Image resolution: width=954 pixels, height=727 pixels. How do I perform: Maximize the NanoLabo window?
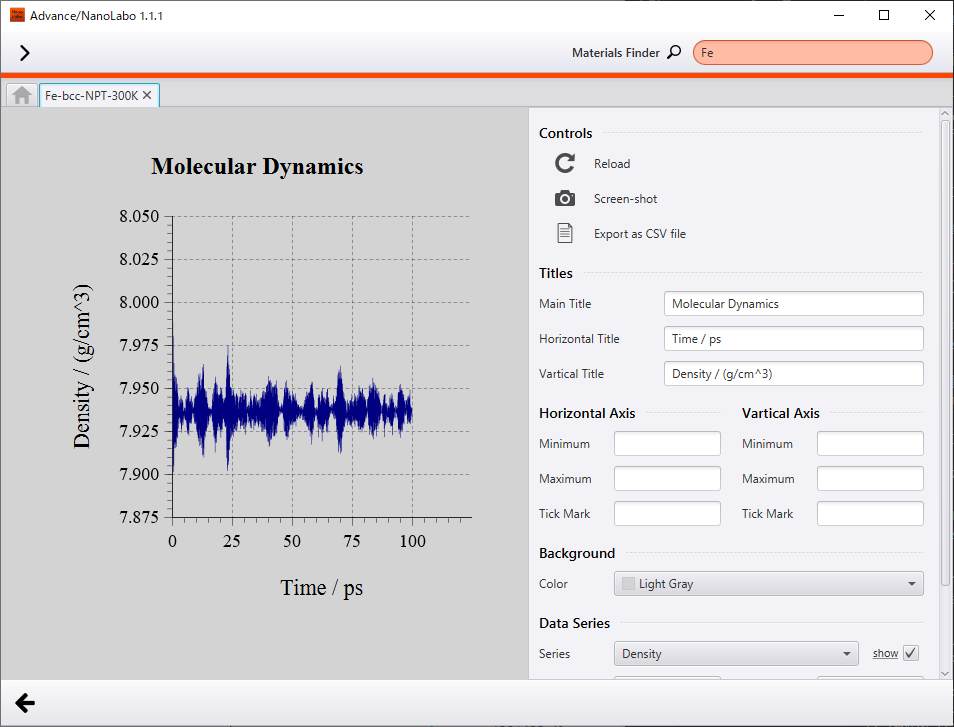click(x=884, y=15)
